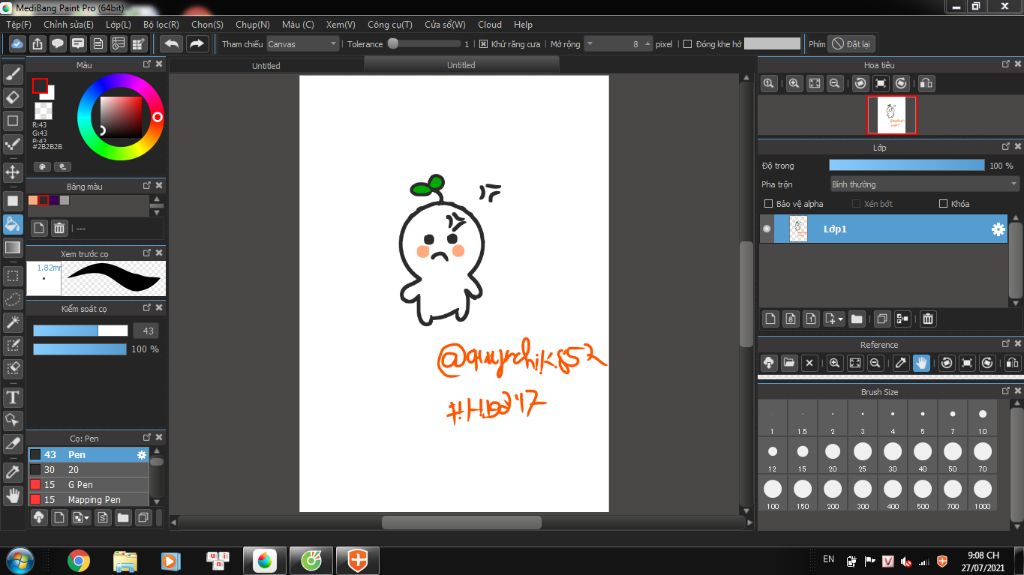This screenshot has height=575, width=1024.
Task: Open File Explorer from taskbar
Action: pyautogui.click(x=125, y=561)
